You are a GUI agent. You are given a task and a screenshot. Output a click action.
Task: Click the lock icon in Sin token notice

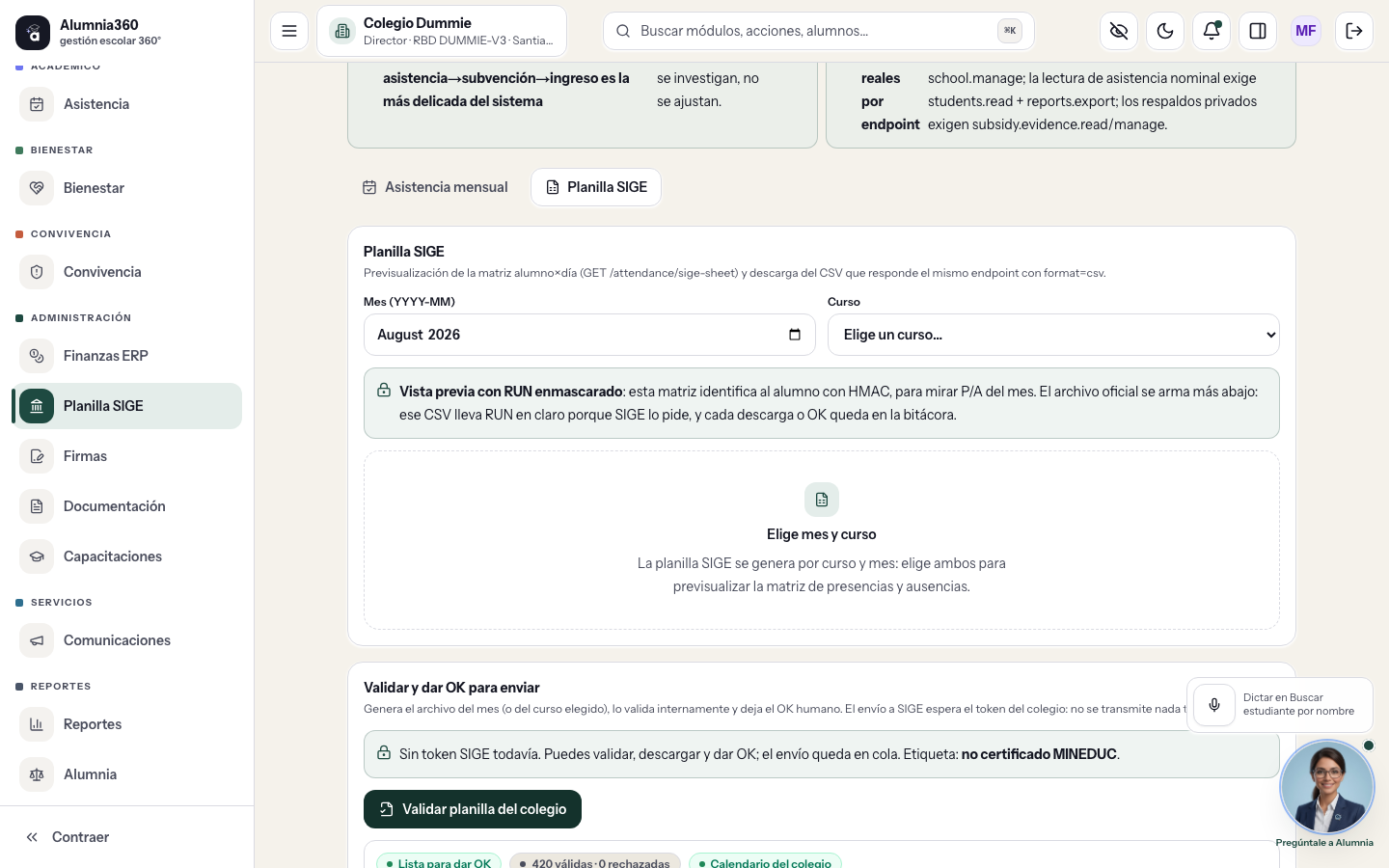pyautogui.click(x=384, y=753)
